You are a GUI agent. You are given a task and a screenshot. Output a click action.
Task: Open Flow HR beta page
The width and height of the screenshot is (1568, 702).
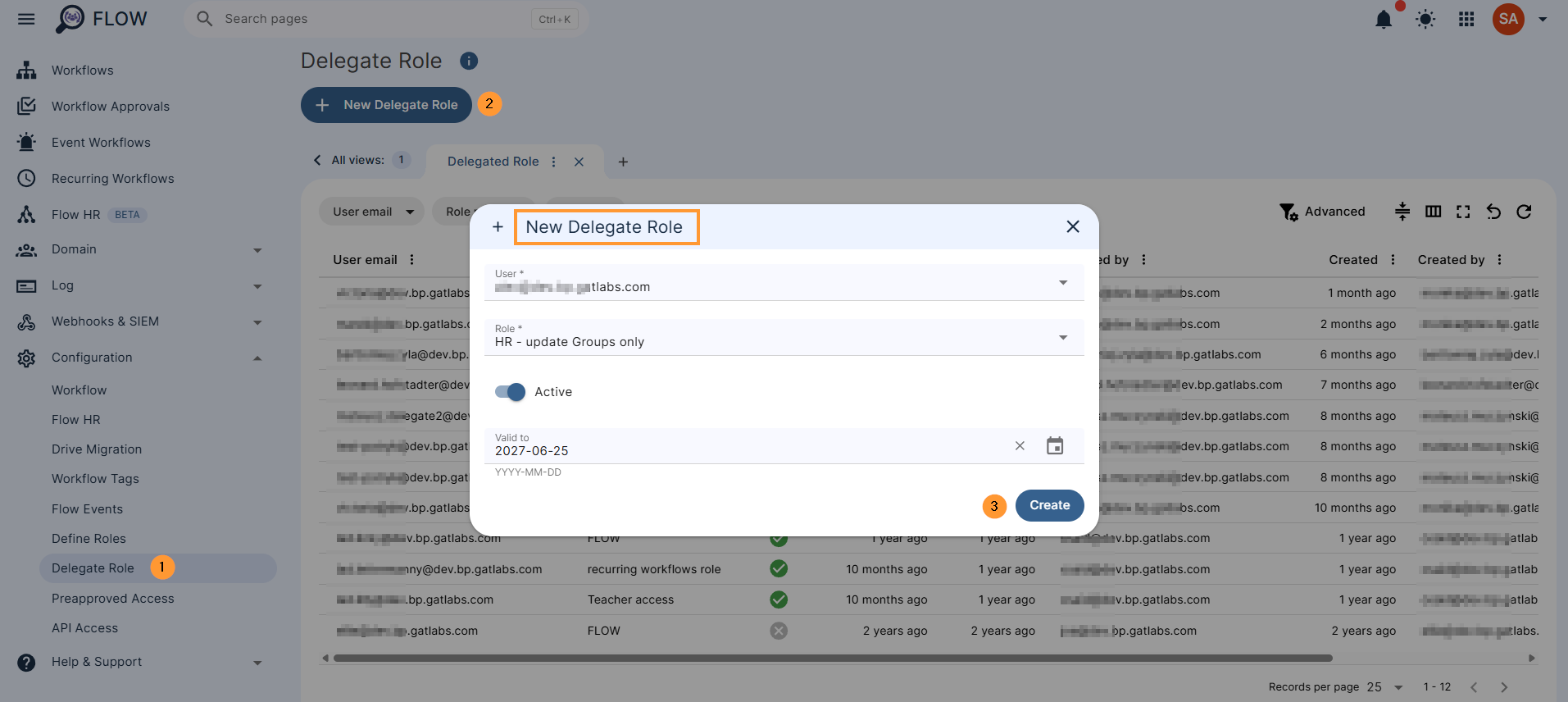point(75,215)
